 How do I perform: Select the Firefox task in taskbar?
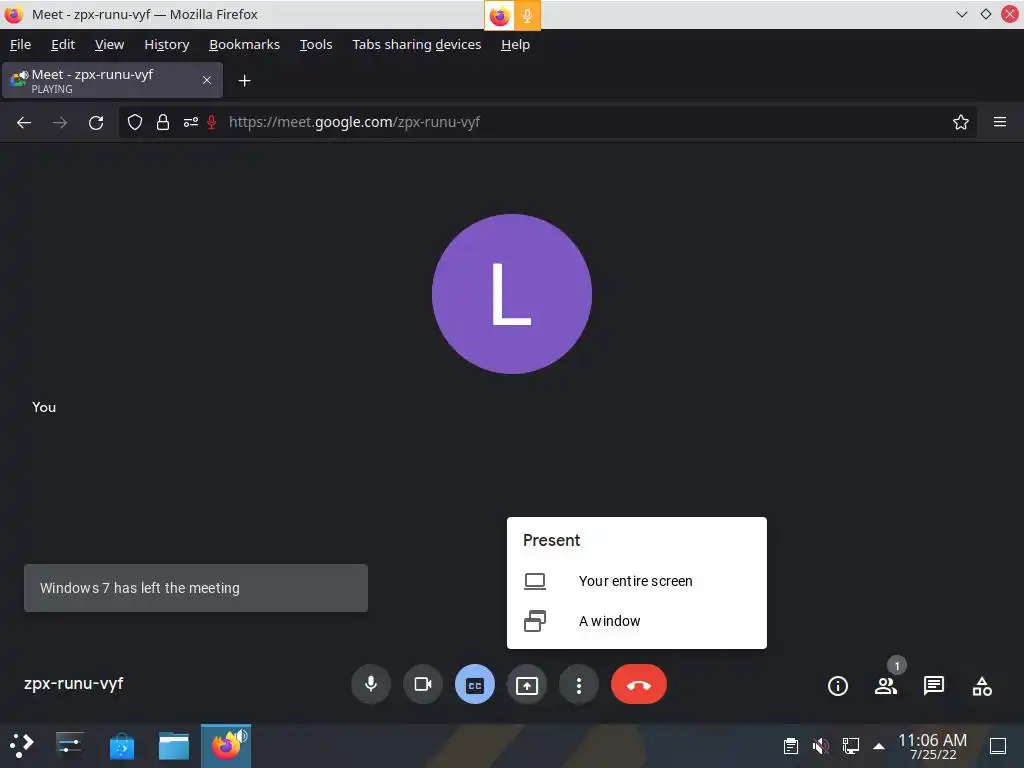click(226, 746)
